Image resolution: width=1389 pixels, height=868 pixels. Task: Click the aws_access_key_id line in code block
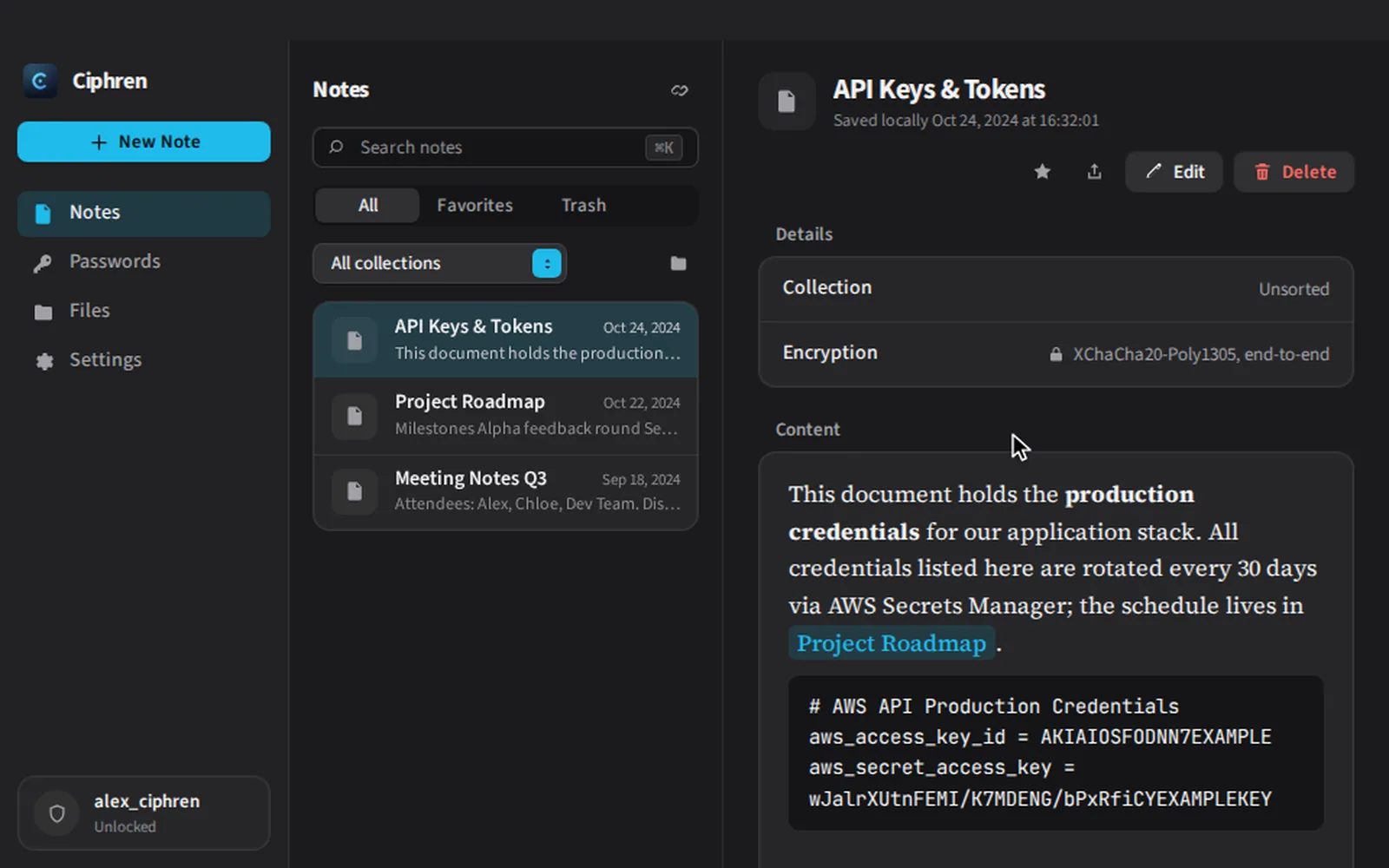click(x=1040, y=737)
